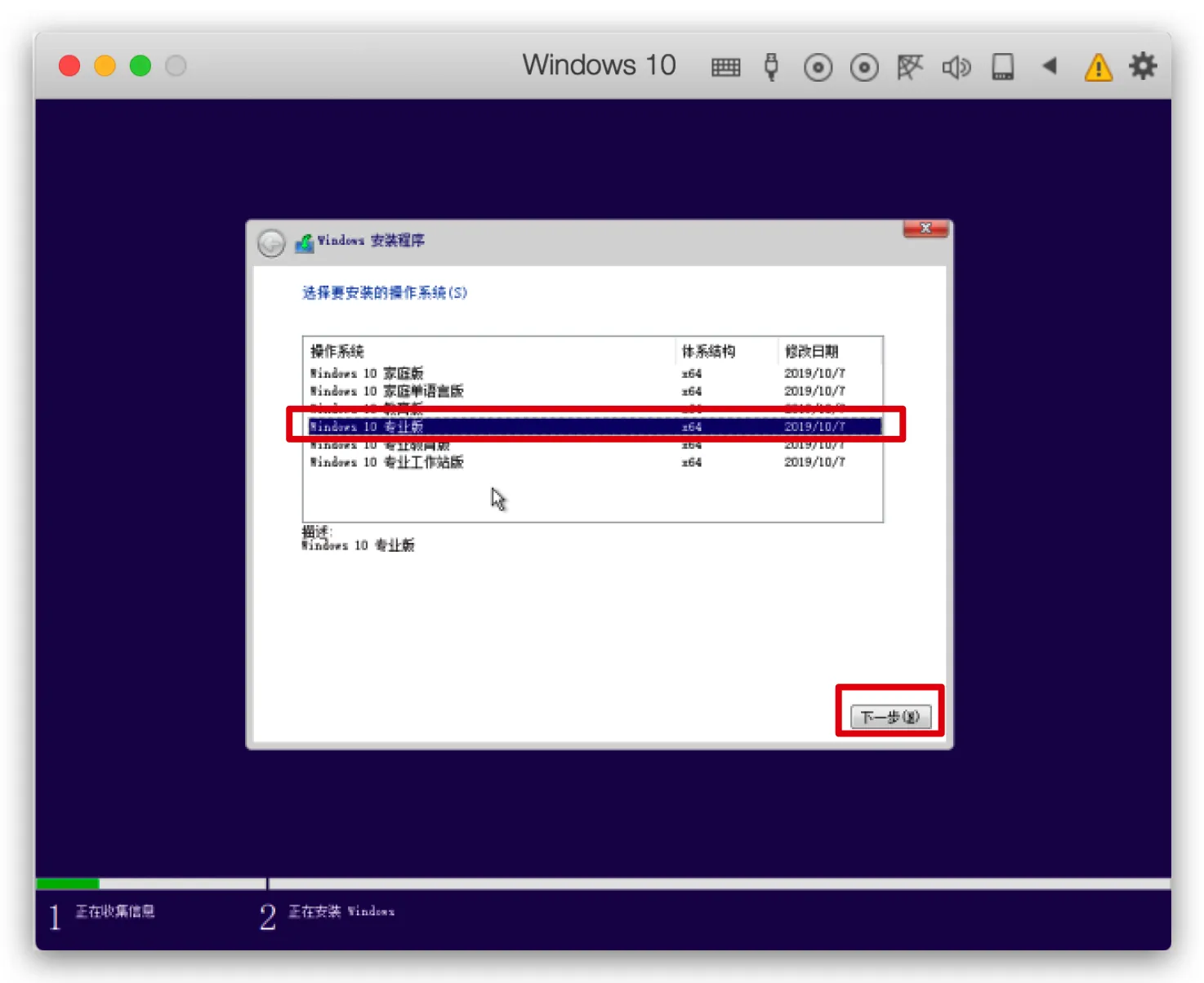Click x64 in the 家庭单语言版 row

(691, 391)
